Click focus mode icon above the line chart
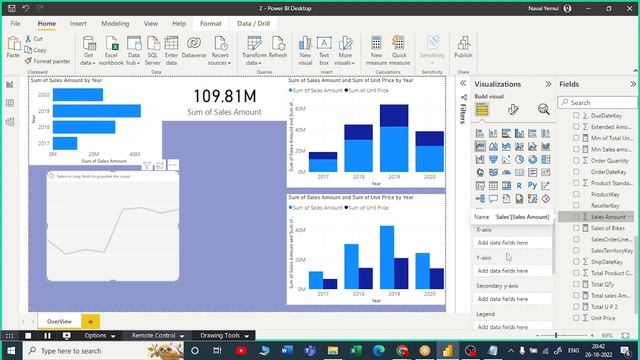The image size is (640, 360). click(x=160, y=165)
